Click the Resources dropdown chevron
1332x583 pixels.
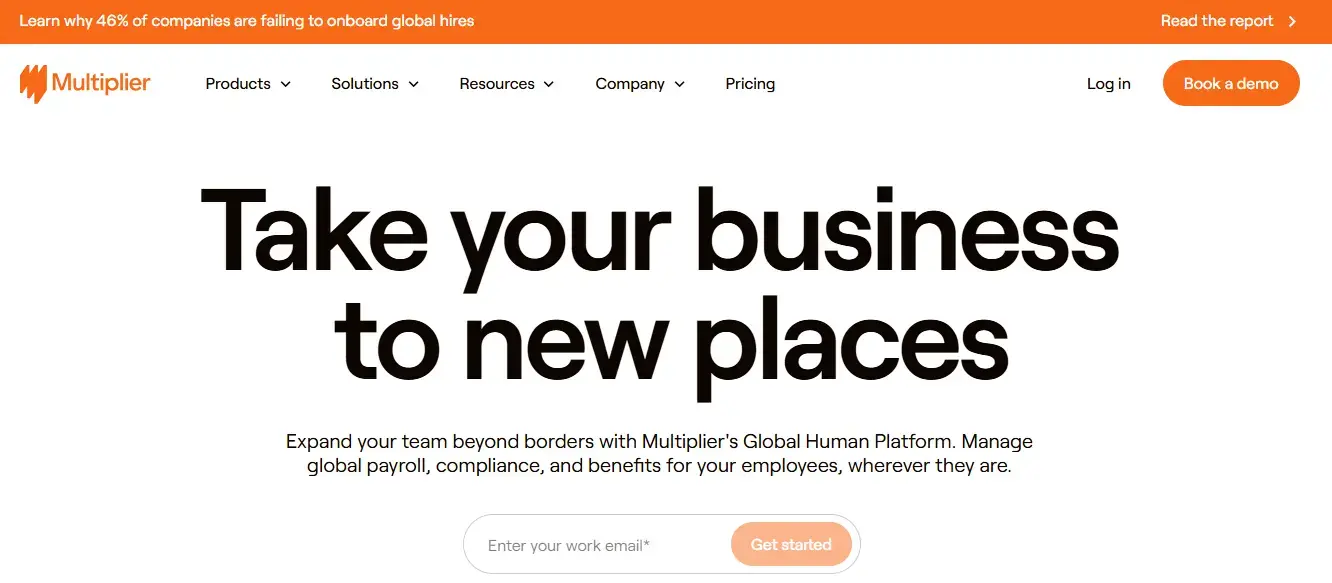click(x=547, y=84)
